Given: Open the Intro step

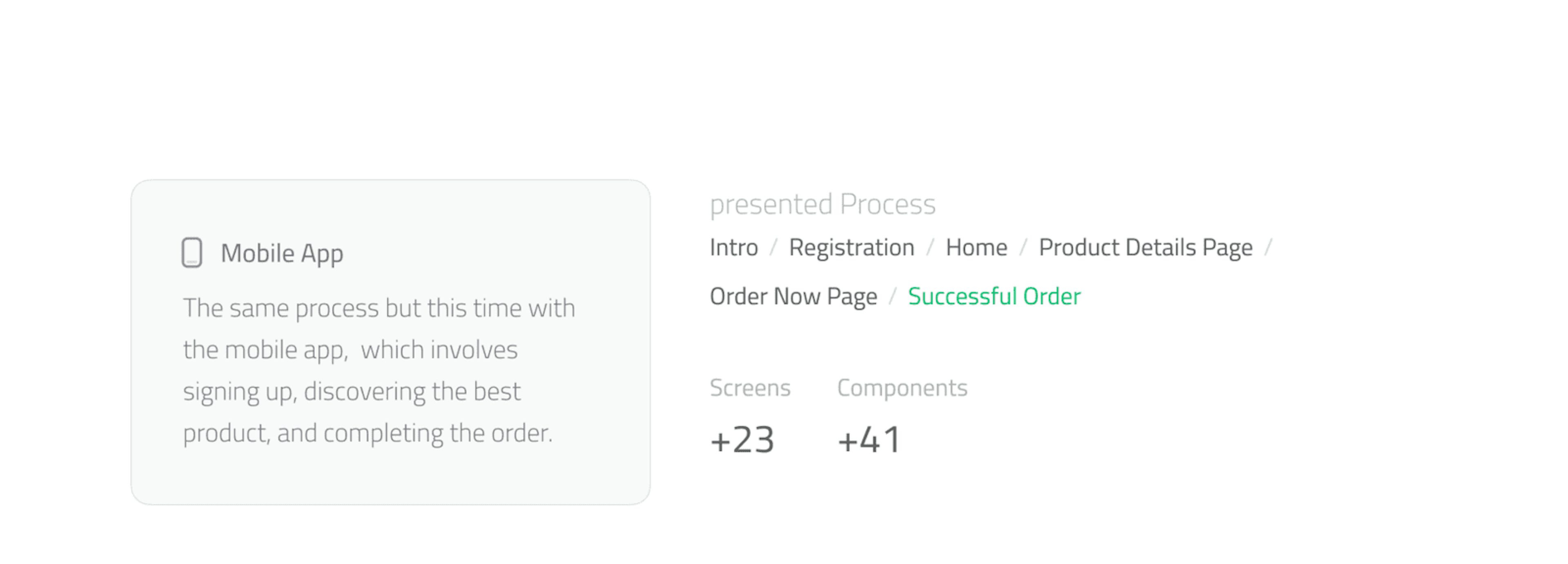Looking at the screenshot, I should click(733, 248).
